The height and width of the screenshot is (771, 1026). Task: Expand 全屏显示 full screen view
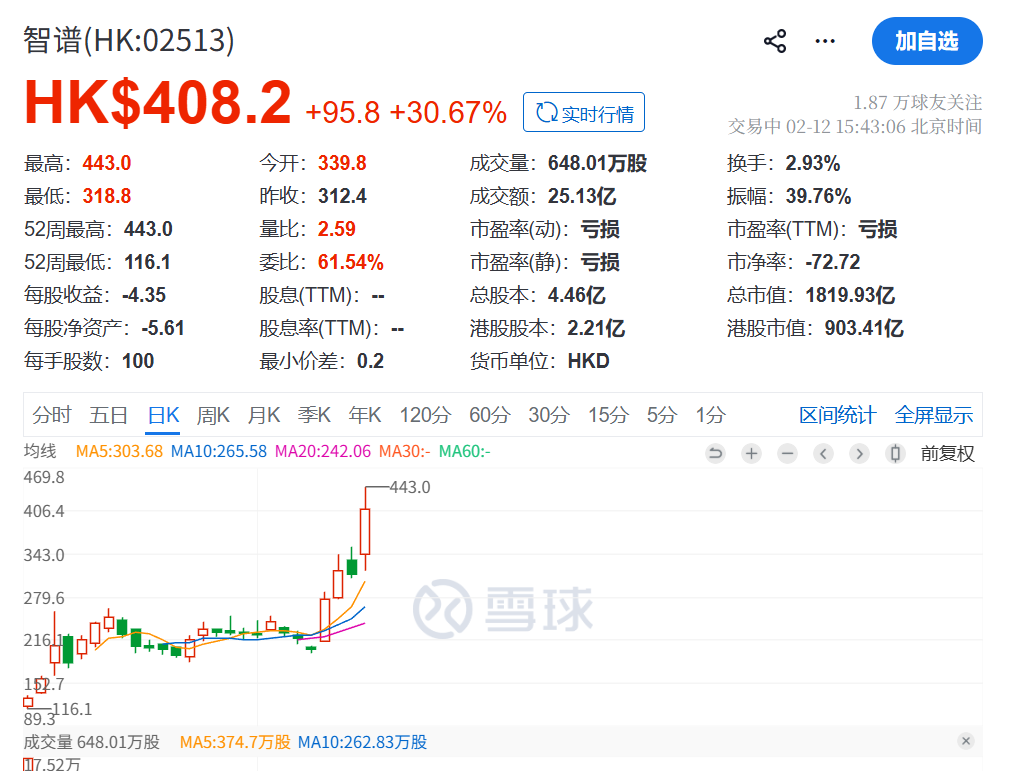click(933, 414)
